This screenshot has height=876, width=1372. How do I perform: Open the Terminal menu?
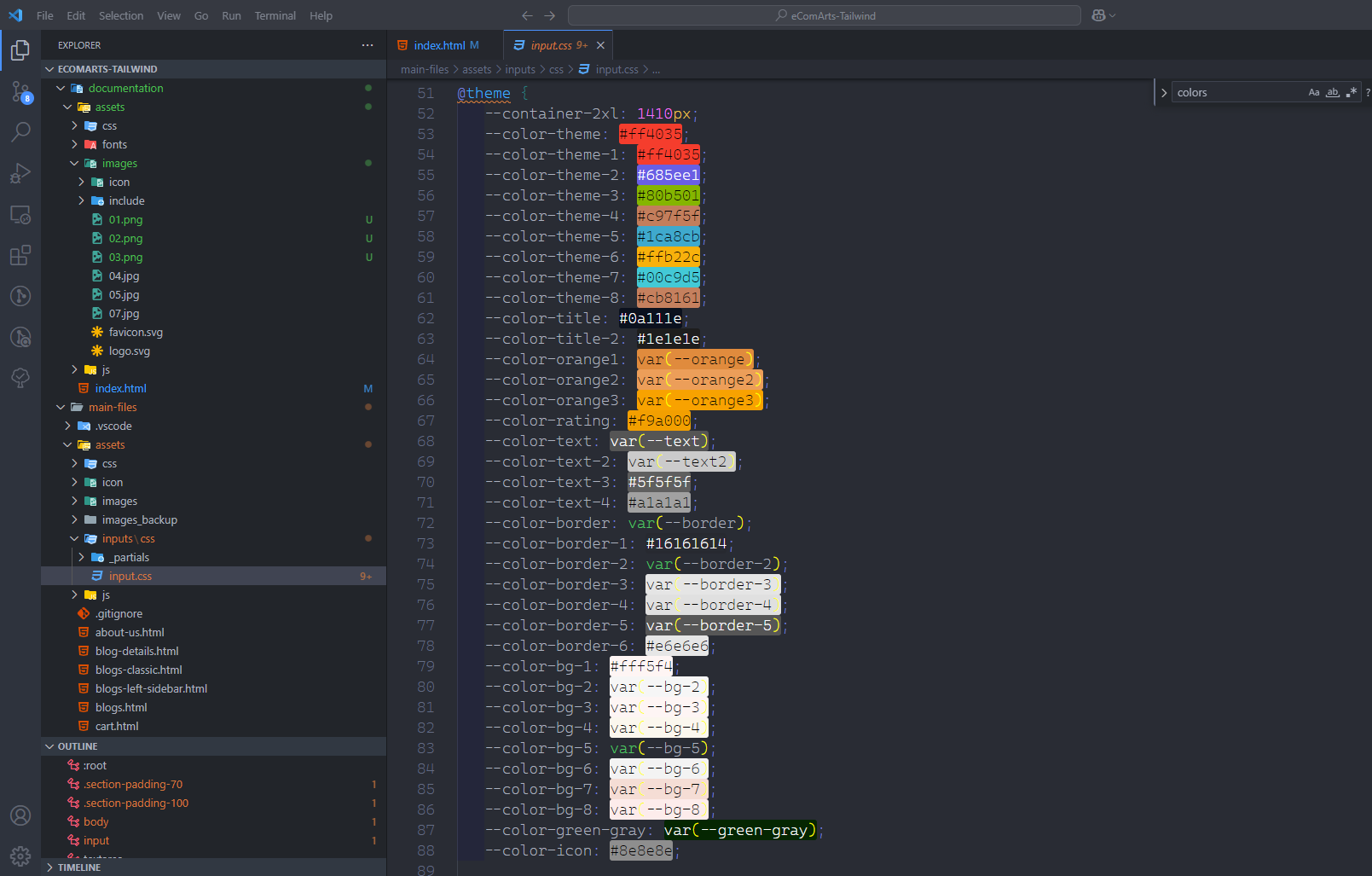[x=275, y=15]
